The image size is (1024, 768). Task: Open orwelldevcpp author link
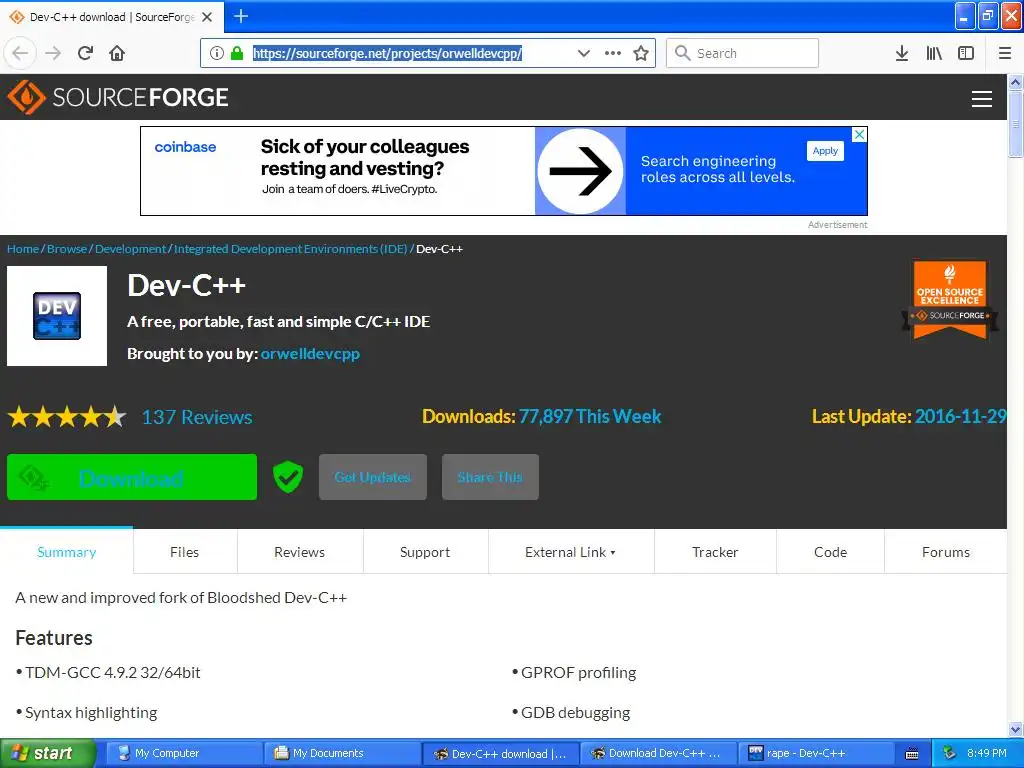click(x=310, y=353)
